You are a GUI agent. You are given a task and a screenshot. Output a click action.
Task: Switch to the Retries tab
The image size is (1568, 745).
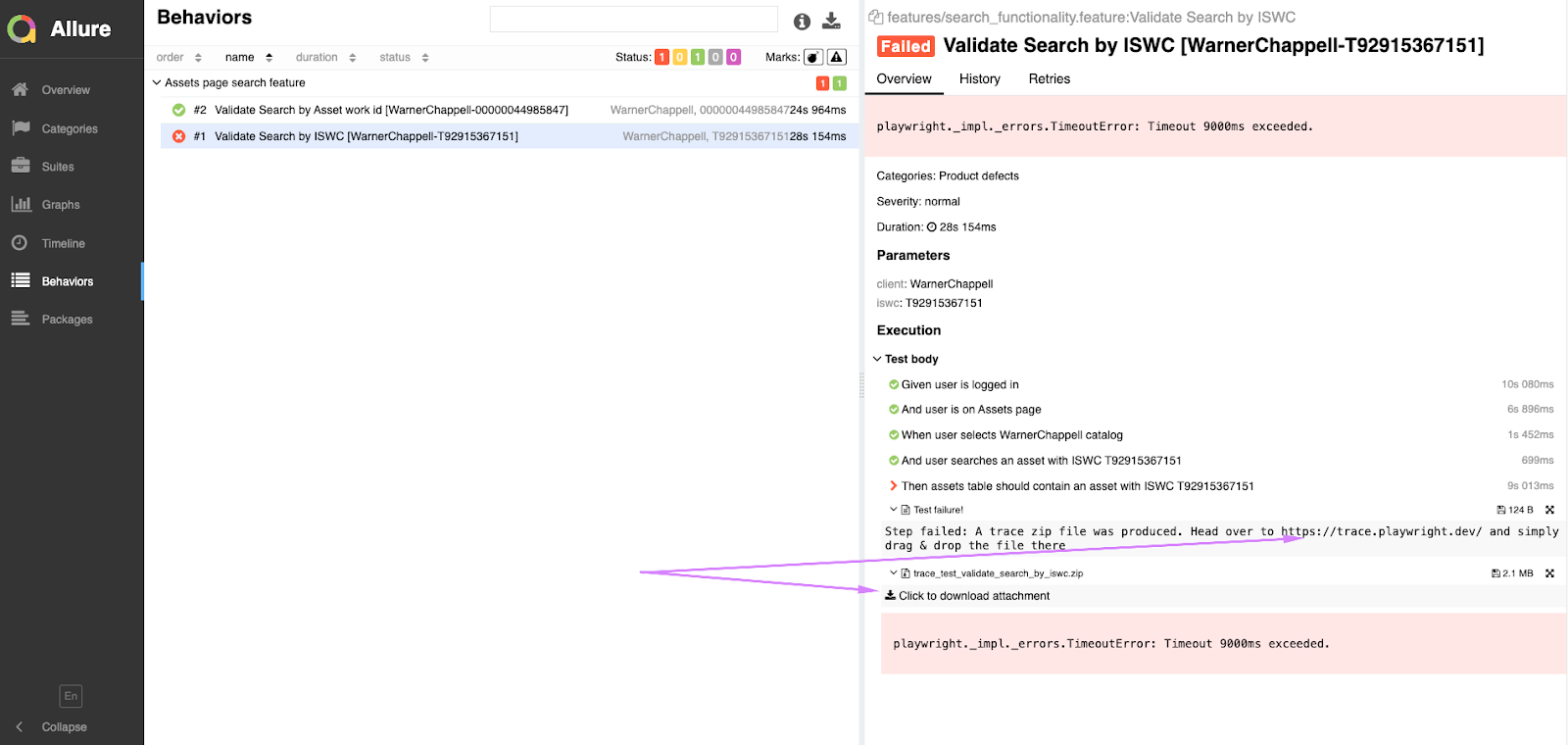point(1049,79)
